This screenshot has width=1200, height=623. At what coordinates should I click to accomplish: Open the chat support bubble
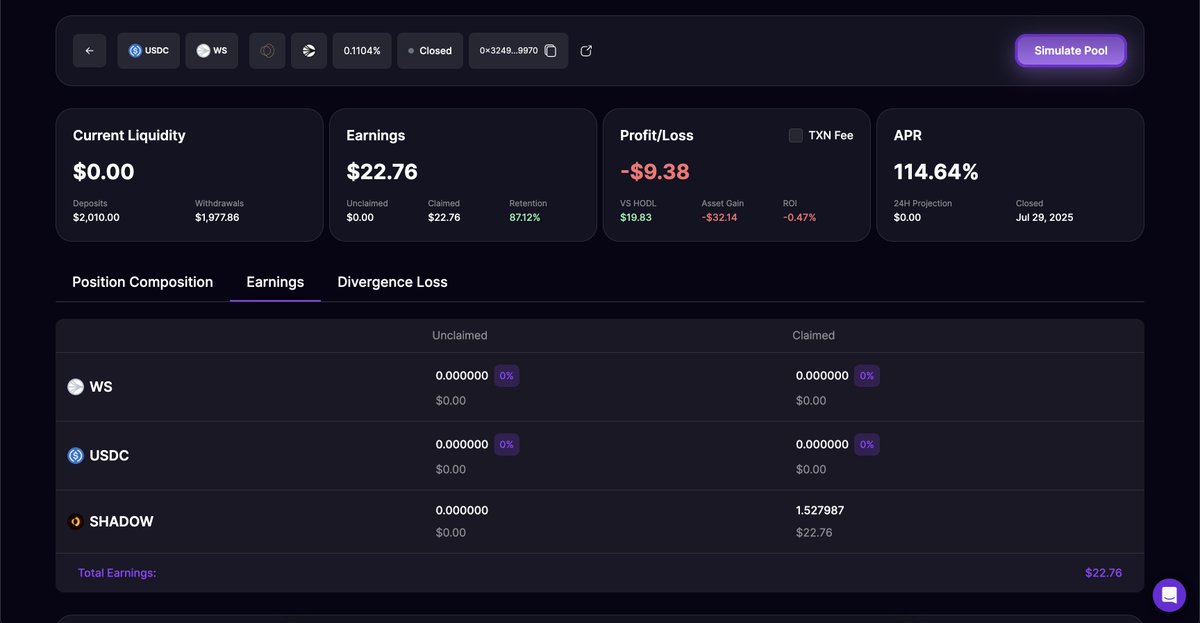coord(1169,595)
